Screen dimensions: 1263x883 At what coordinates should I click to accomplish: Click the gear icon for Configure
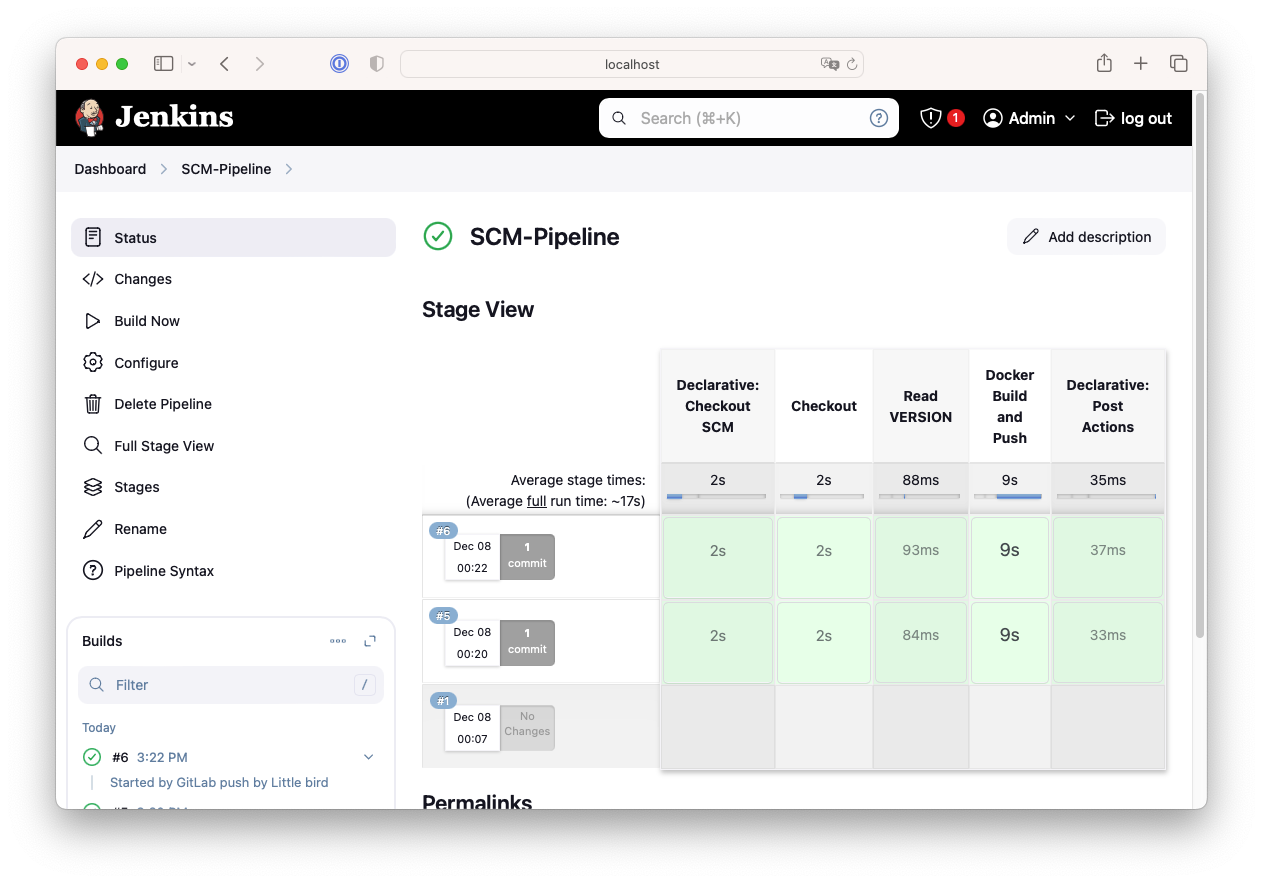(93, 362)
